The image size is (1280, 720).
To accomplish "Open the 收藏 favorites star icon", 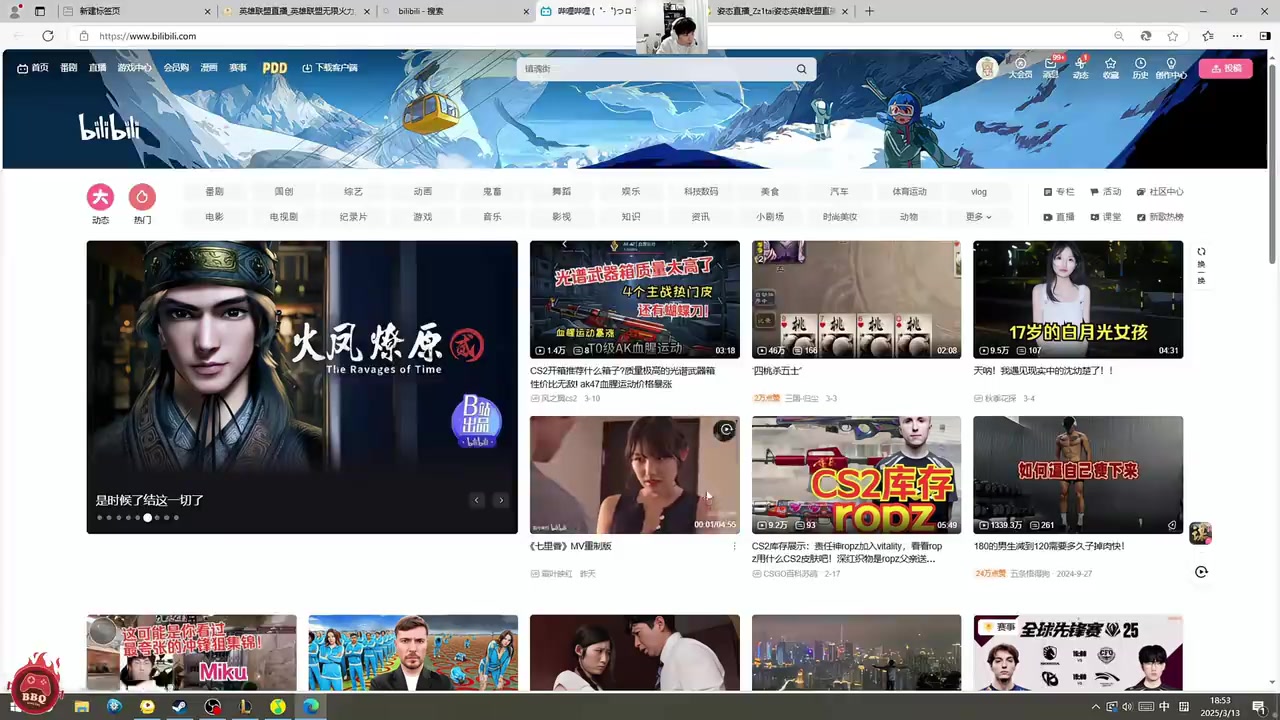I will coord(1110,65).
